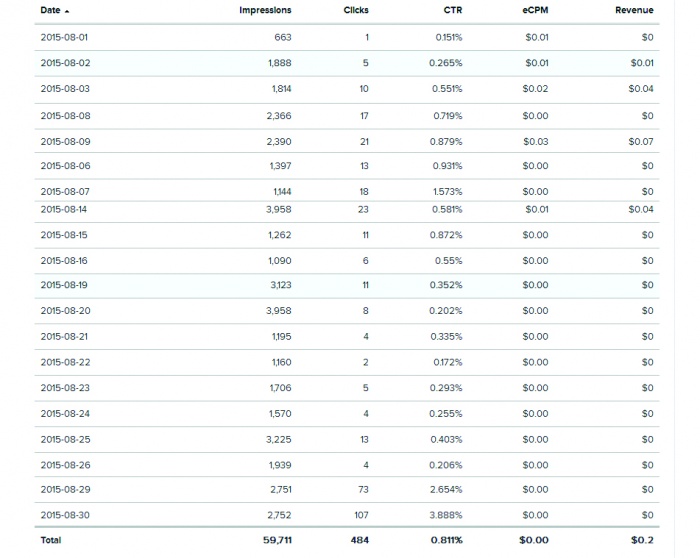Sort table by Date column header

pyautogui.click(x=50, y=10)
